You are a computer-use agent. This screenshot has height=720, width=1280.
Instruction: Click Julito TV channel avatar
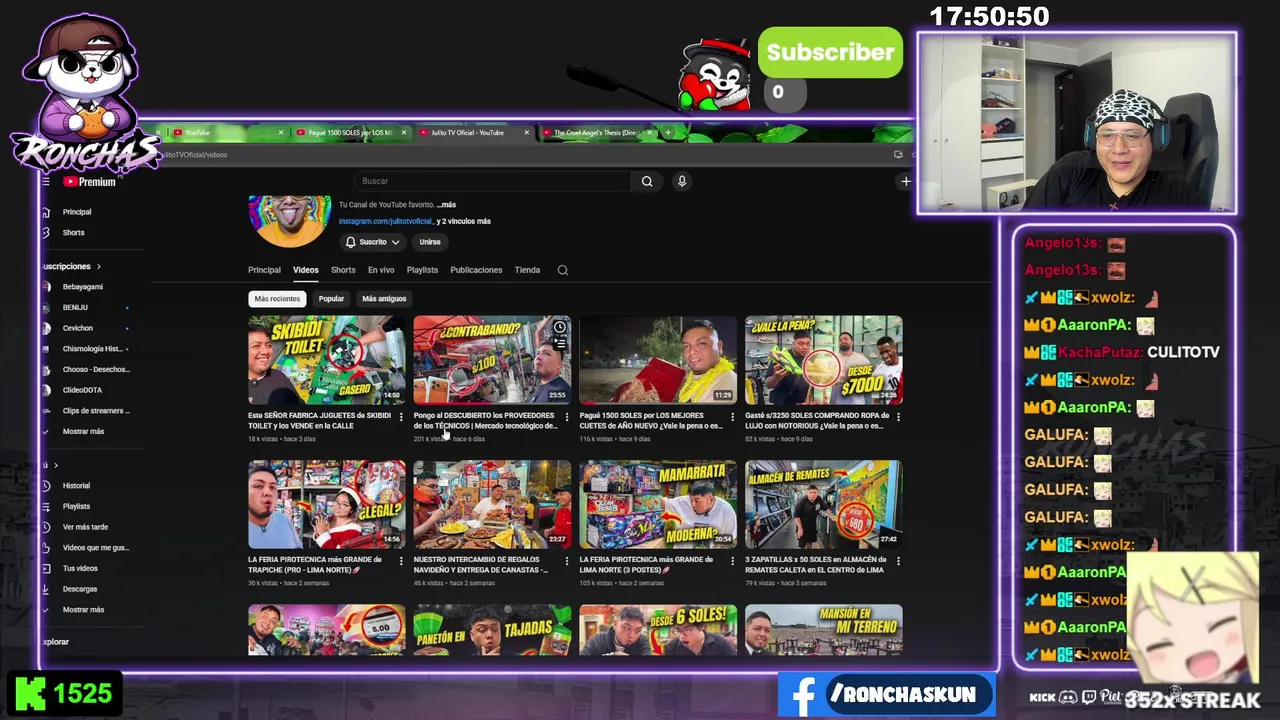point(290,220)
